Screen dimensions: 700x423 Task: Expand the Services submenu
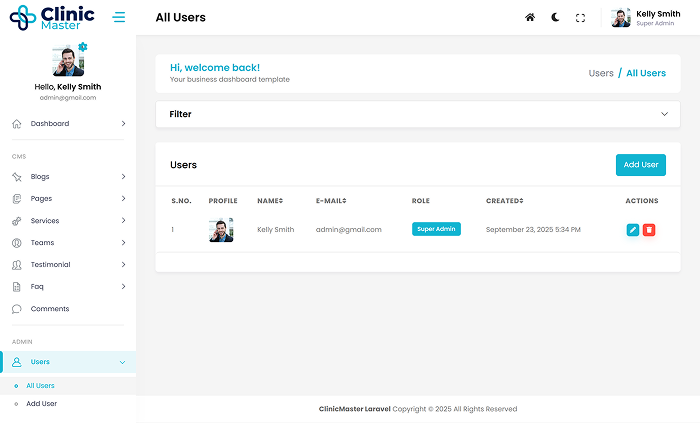click(x=68, y=221)
